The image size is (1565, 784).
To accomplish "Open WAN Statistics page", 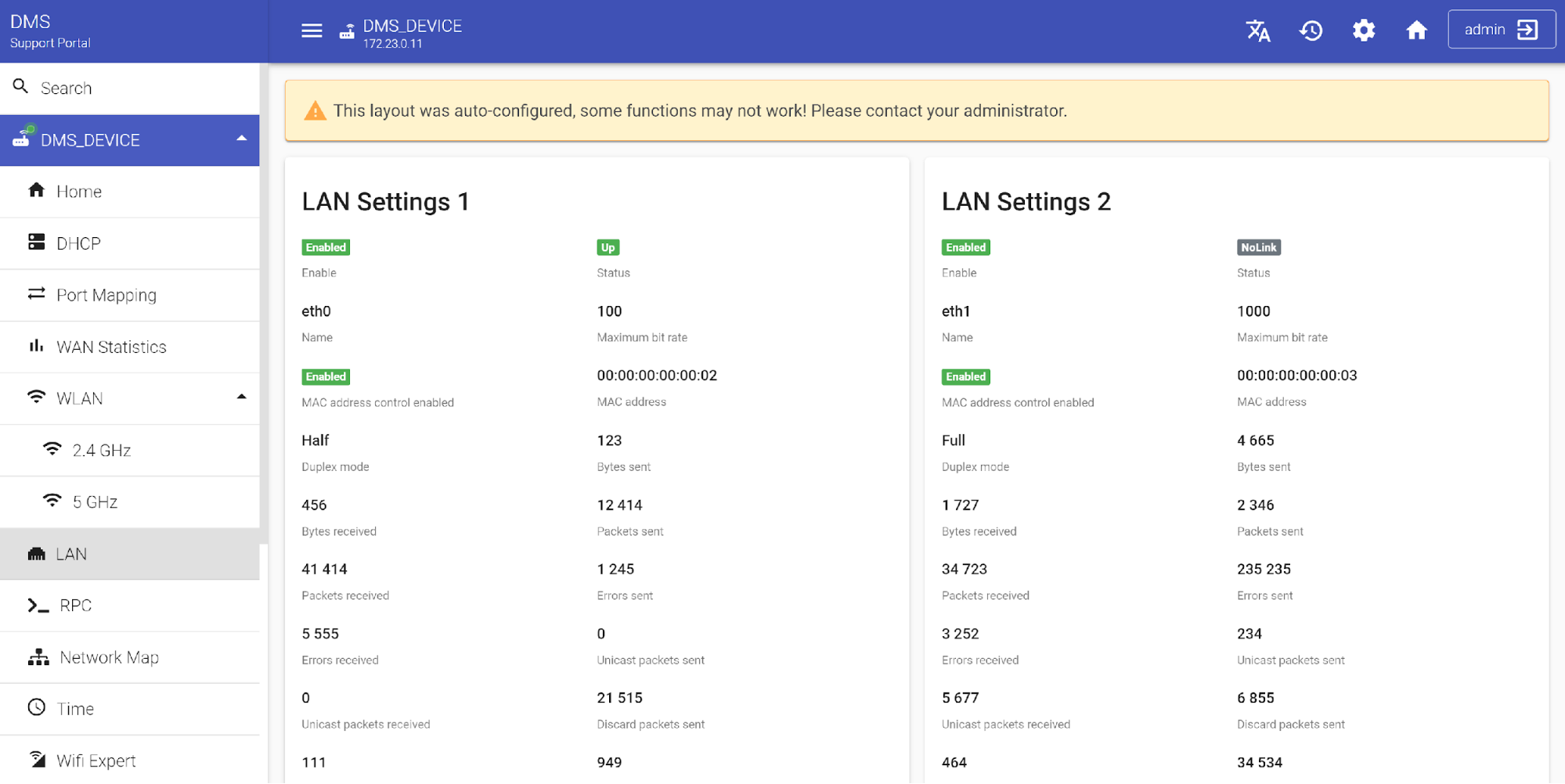I will [111, 347].
